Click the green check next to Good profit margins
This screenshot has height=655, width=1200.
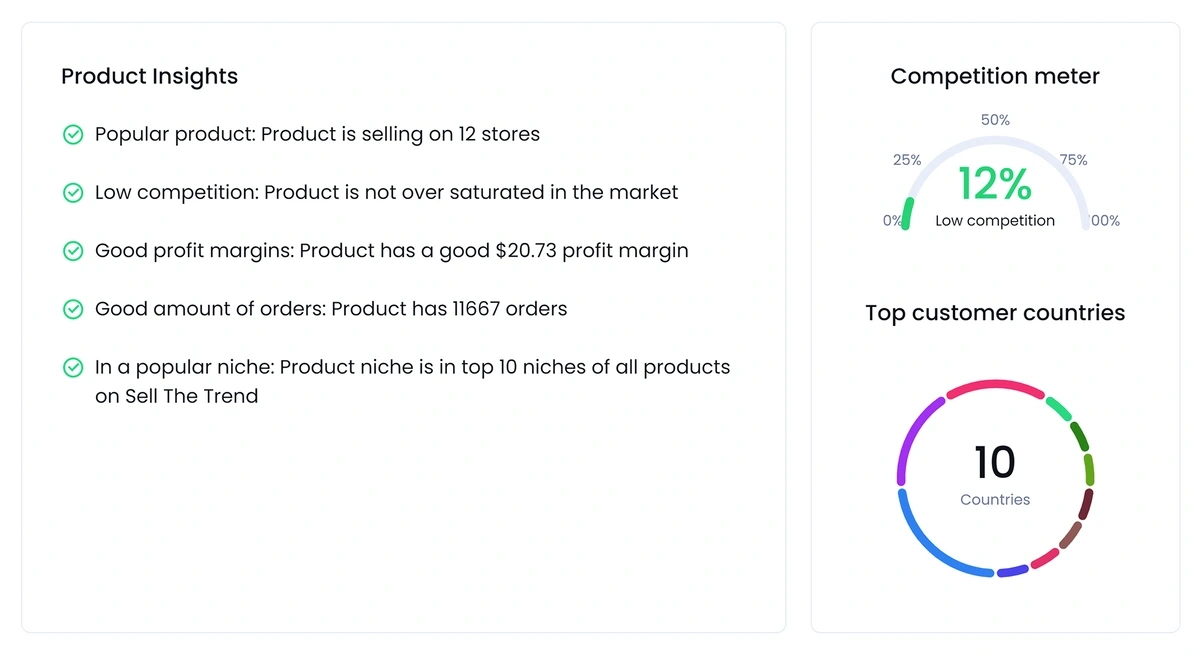pyautogui.click(x=73, y=251)
